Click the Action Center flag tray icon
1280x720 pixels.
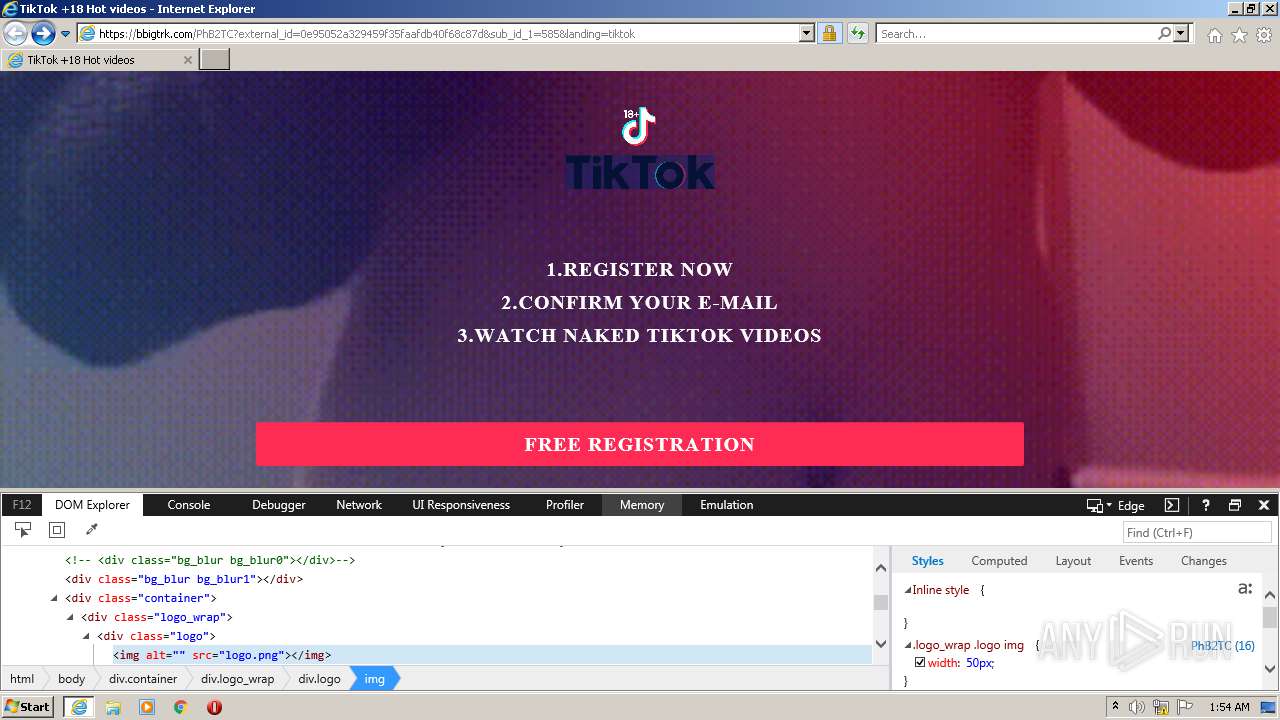[x=1185, y=707]
